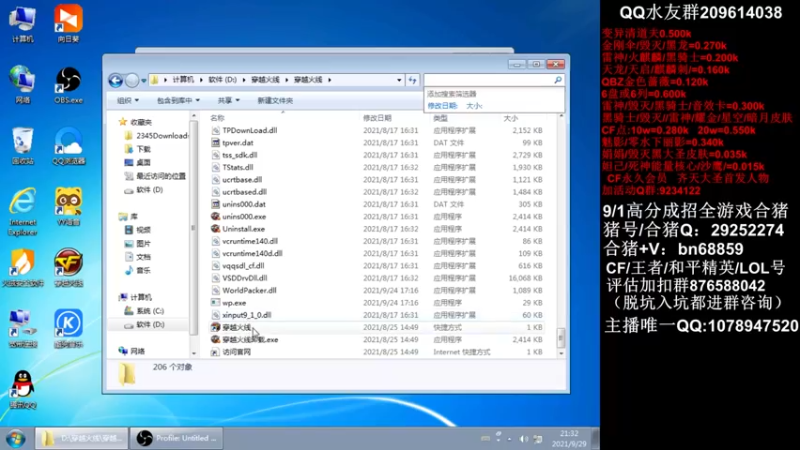Open the YY语音 raccoon desktop icon
The width and height of the screenshot is (800, 450).
point(68,207)
